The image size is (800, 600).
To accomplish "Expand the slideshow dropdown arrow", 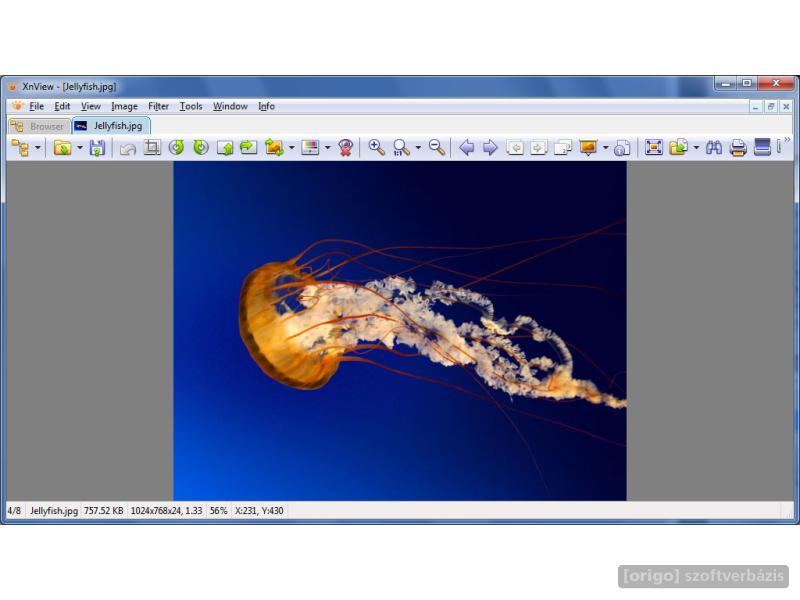I will click(x=605, y=148).
